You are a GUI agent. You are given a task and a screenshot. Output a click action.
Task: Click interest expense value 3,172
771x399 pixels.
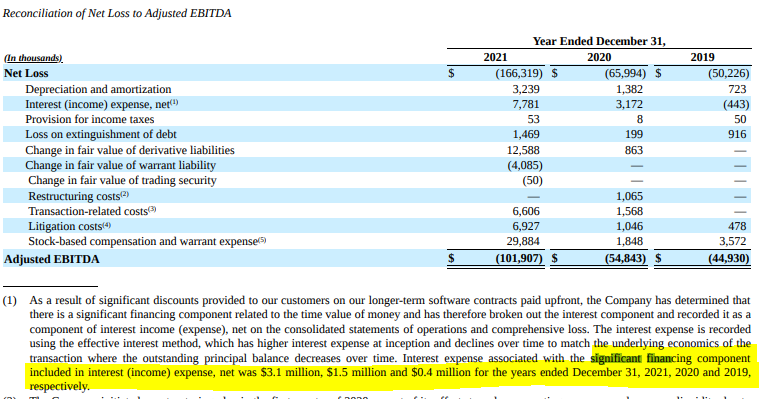pos(629,104)
